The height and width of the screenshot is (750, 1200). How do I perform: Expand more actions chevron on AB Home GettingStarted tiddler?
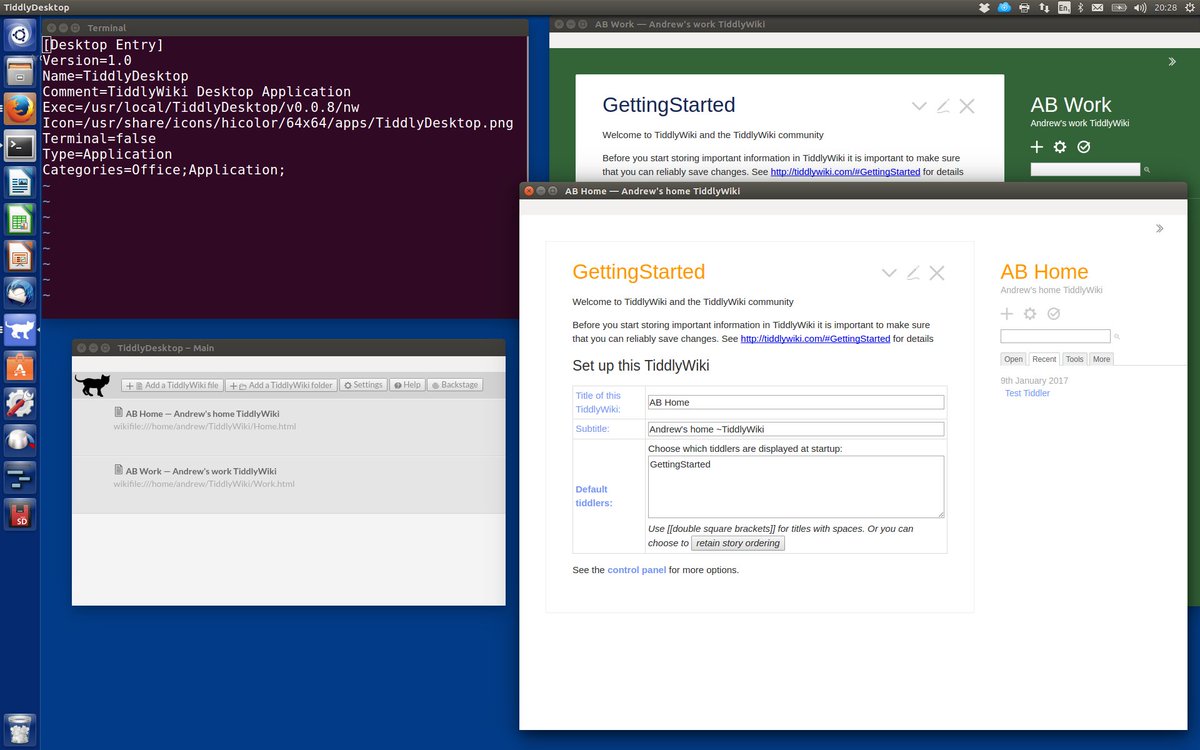[x=889, y=273]
